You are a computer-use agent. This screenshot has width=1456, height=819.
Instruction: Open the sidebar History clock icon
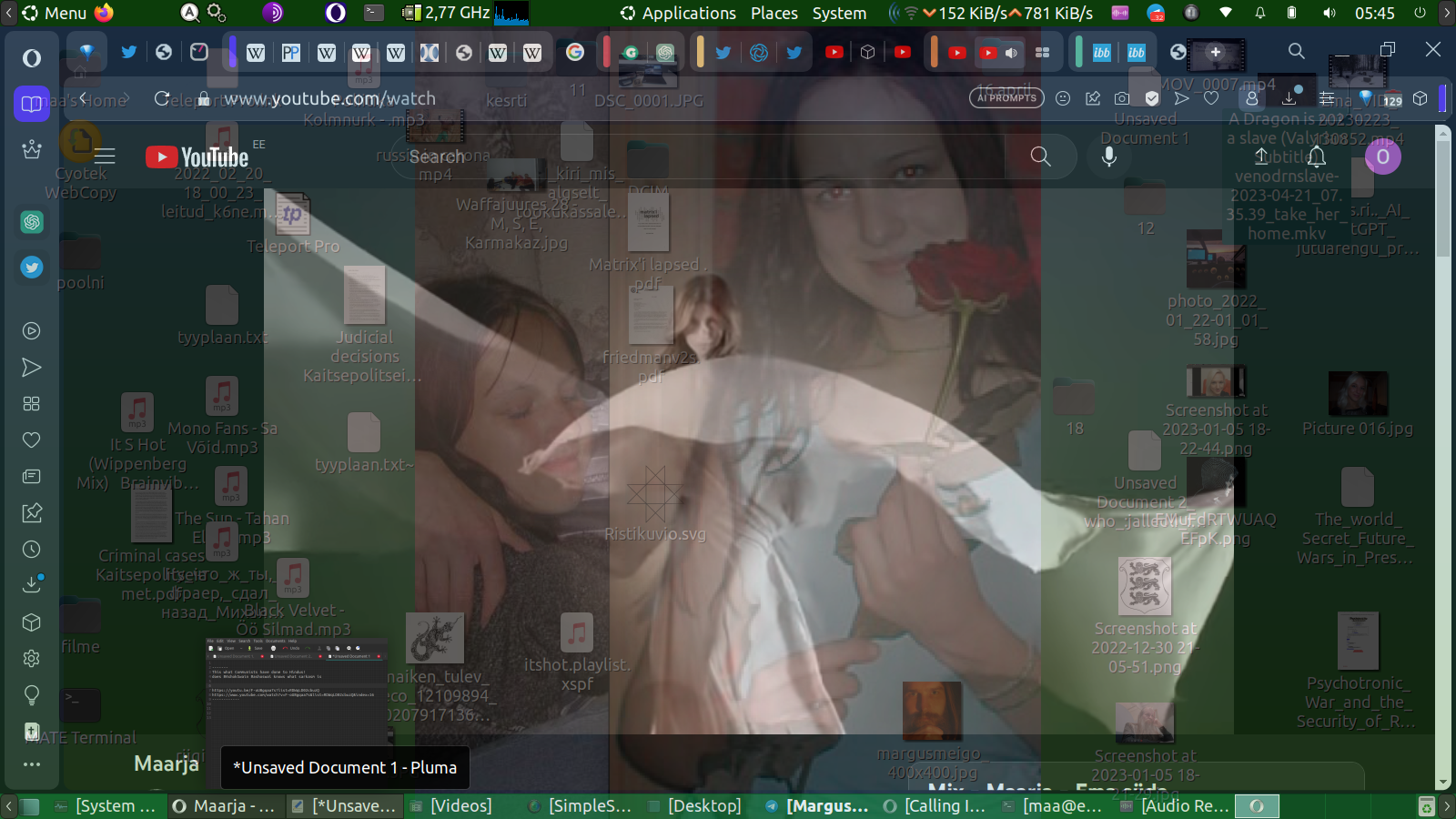point(32,550)
